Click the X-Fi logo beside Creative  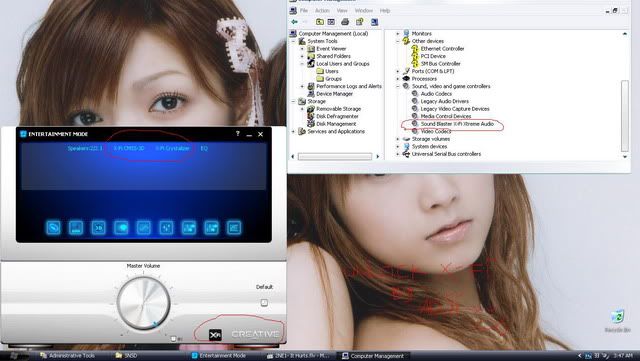coord(215,334)
